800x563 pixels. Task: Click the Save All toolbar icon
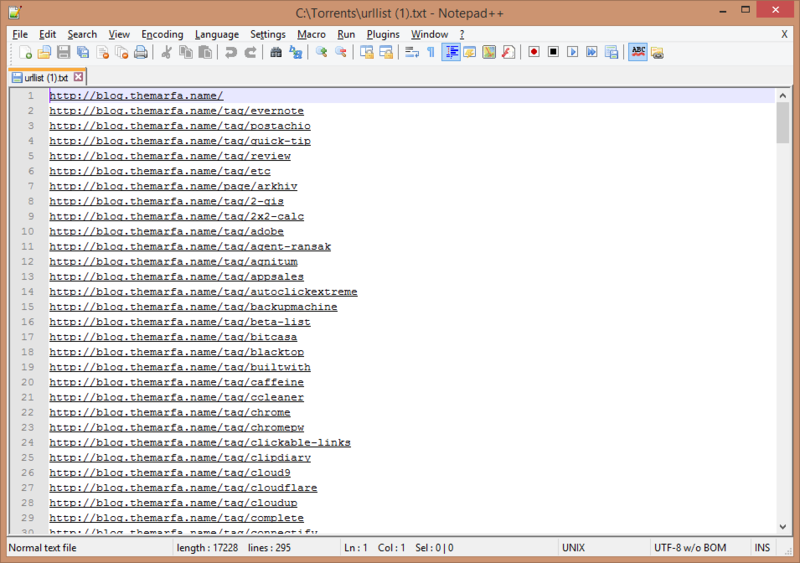(x=83, y=52)
